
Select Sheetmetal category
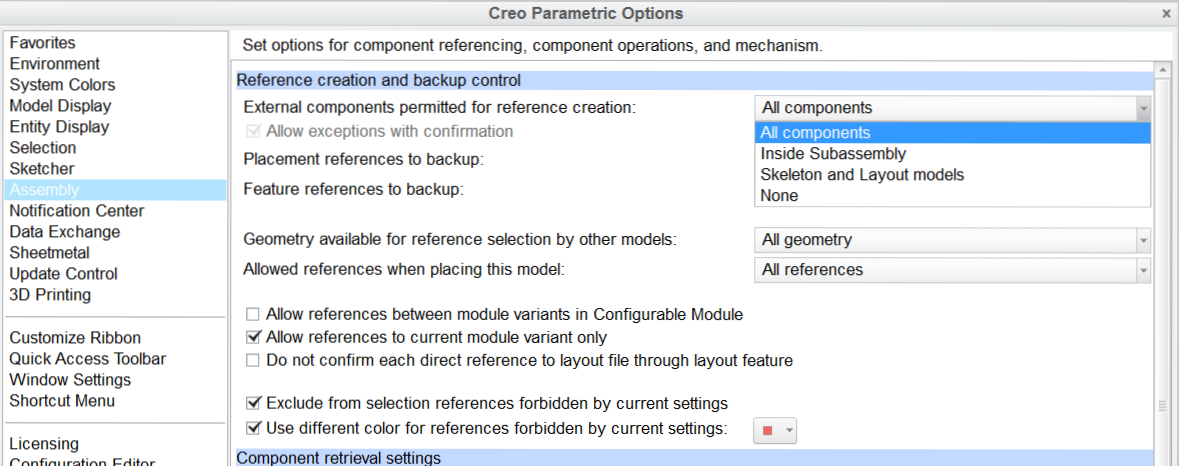click(50, 253)
